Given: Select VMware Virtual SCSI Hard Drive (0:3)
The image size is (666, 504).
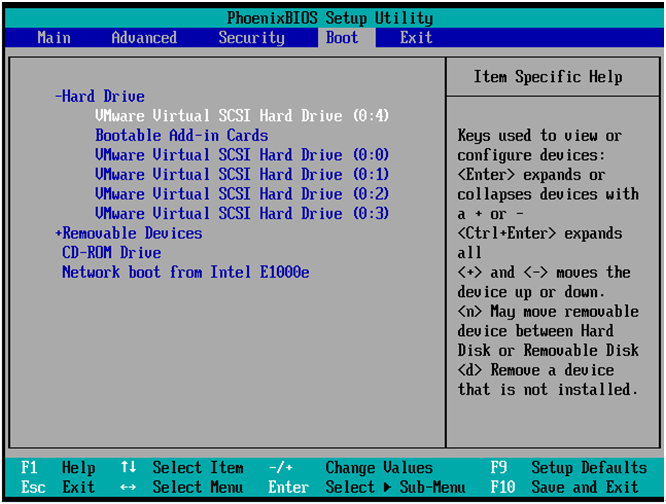Looking at the screenshot, I should 242,213.
